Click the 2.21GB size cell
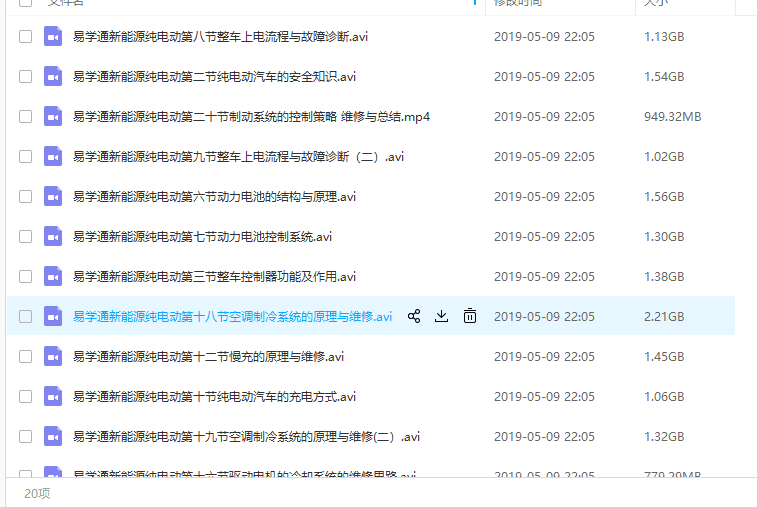The height and width of the screenshot is (507, 757). coord(664,317)
